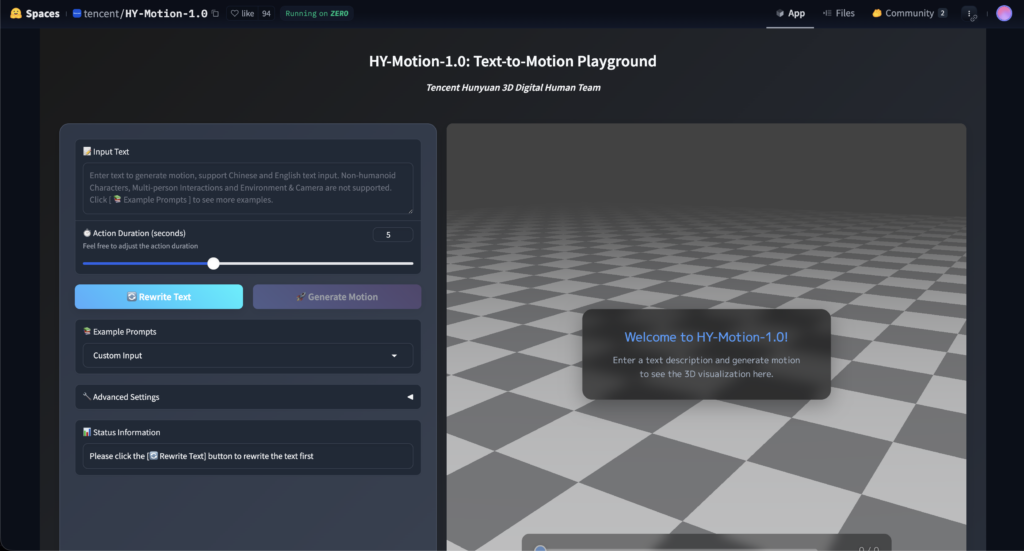Click the Running on ZERO status badge
1024x551 pixels.
[x=317, y=14]
